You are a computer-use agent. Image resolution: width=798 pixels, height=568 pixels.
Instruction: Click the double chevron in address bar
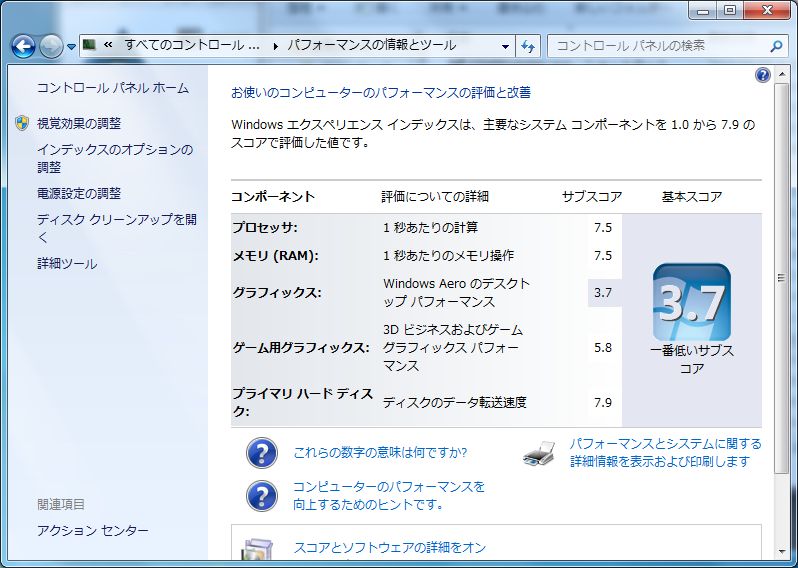point(108,45)
